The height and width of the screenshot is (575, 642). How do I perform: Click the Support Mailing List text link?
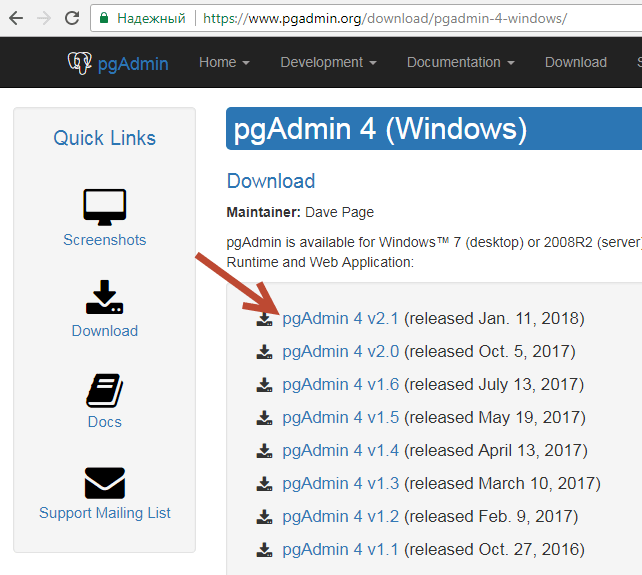click(104, 513)
